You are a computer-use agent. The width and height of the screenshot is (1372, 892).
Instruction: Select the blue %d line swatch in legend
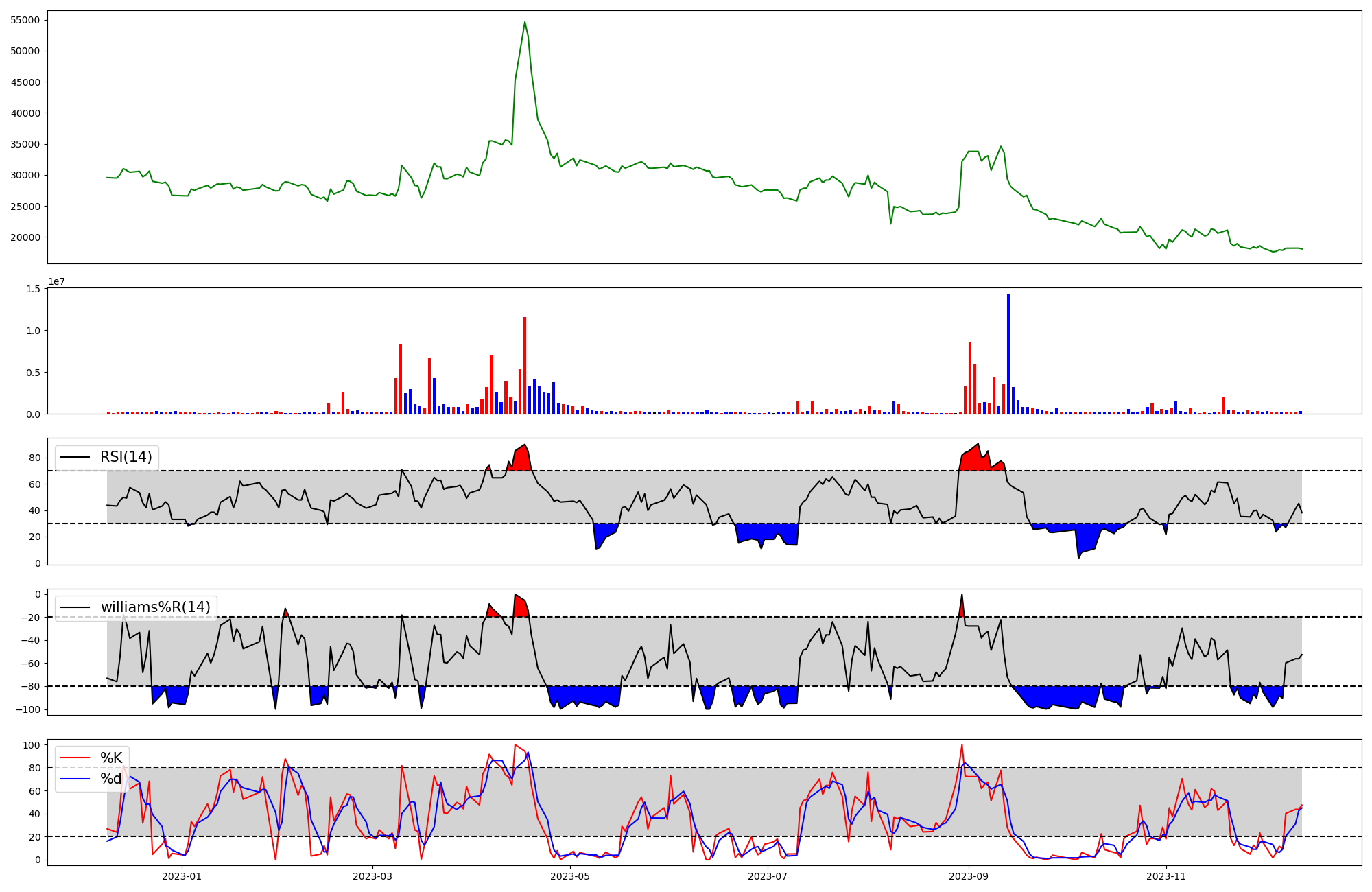pos(75,779)
